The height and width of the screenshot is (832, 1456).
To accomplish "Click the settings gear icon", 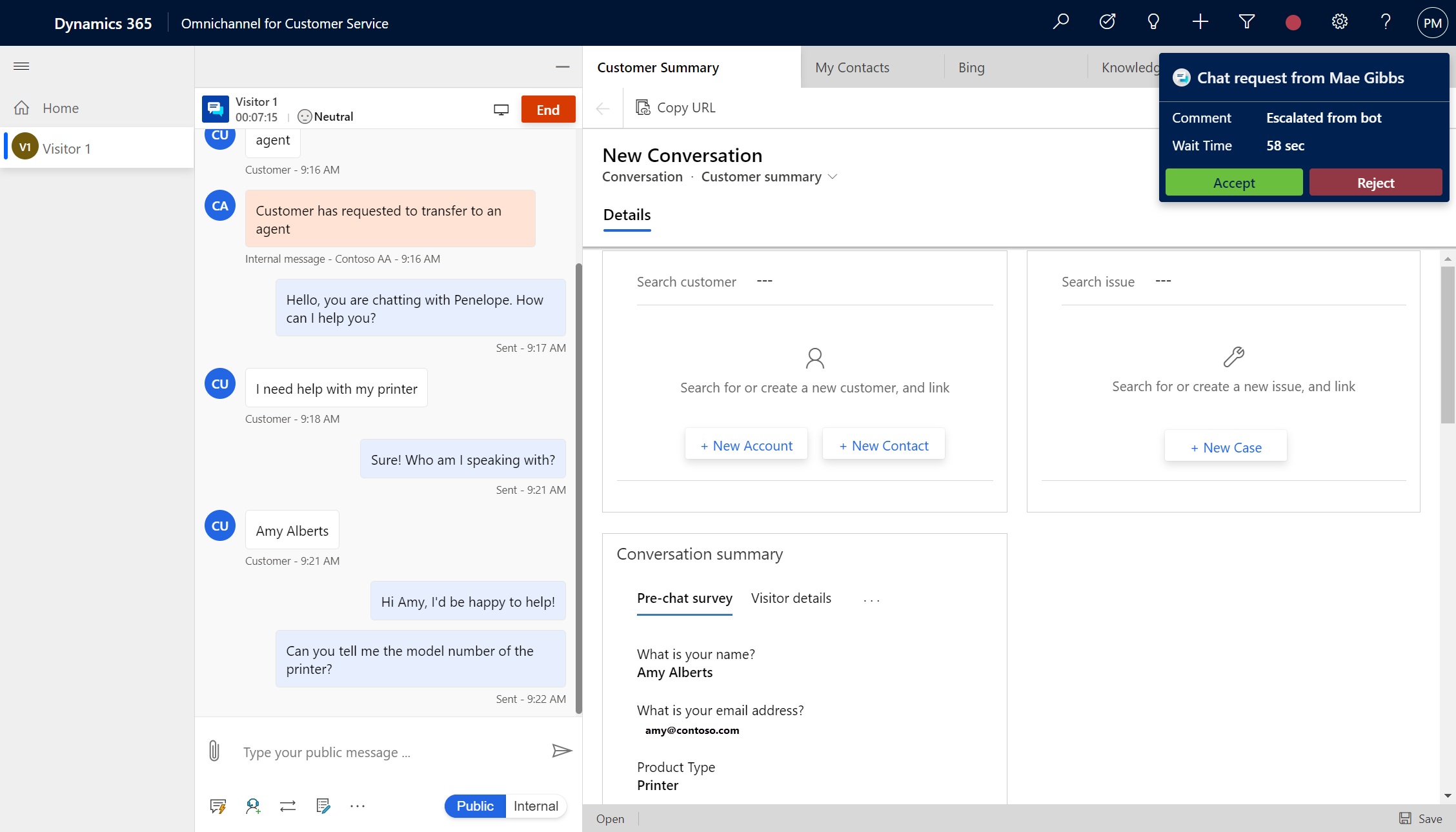I will tap(1339, 22).
